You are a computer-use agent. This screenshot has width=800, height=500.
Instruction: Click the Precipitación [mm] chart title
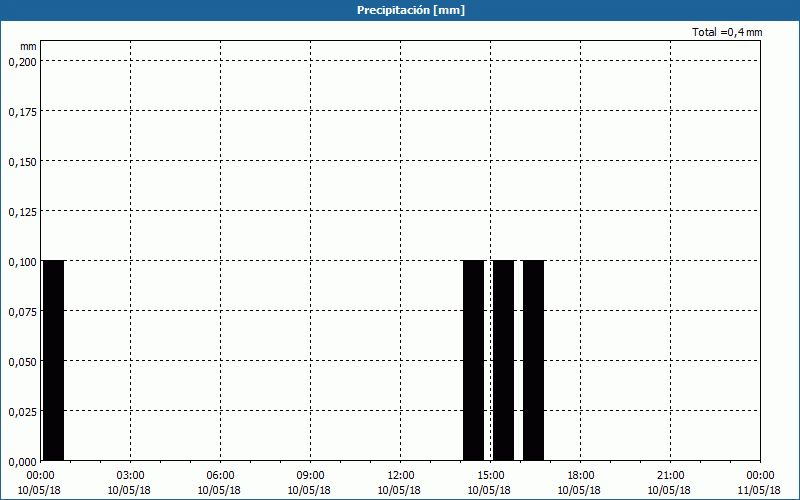point(411,10)
